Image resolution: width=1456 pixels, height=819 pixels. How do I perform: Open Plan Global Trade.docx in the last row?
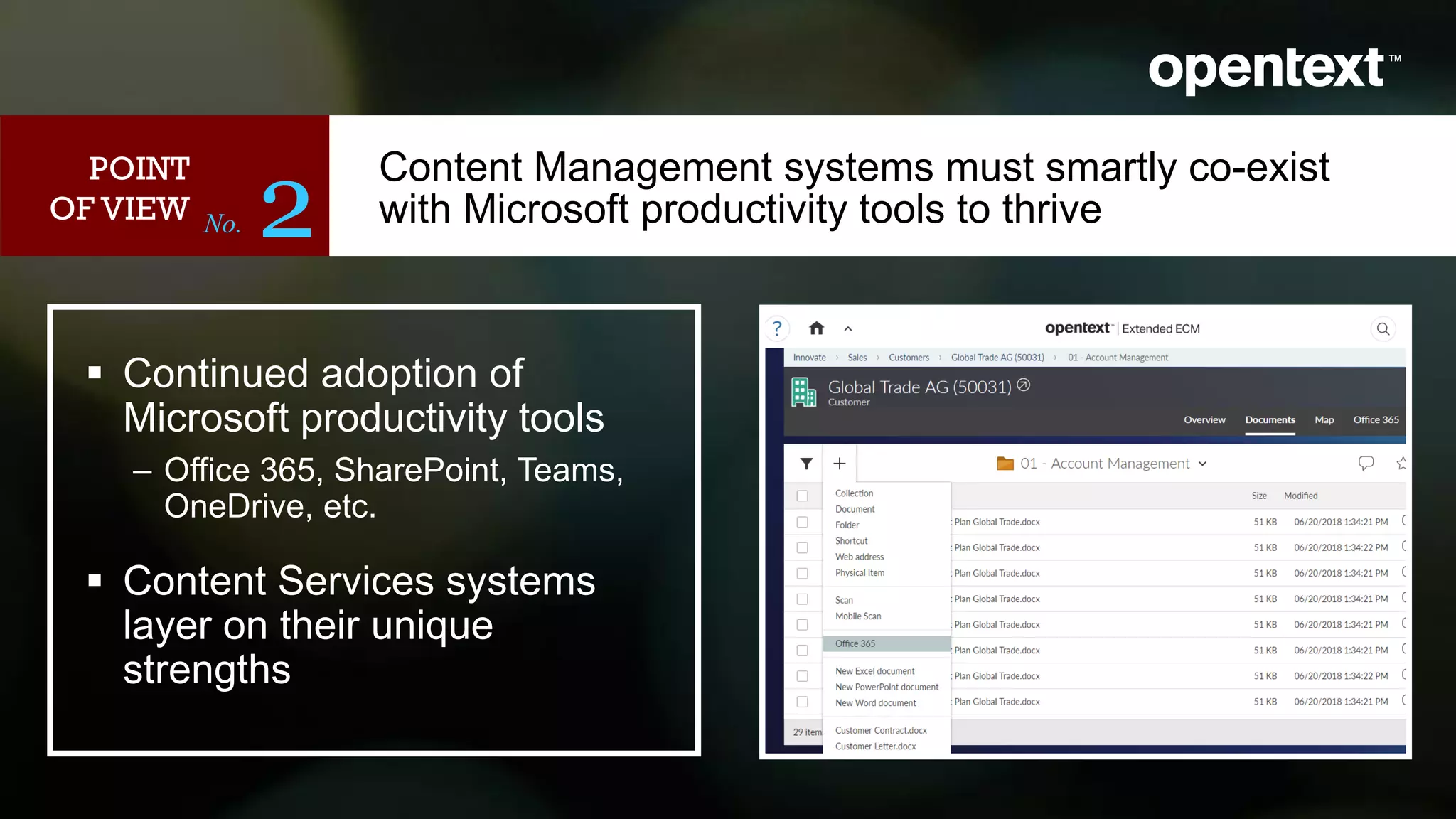click(996, 702)
